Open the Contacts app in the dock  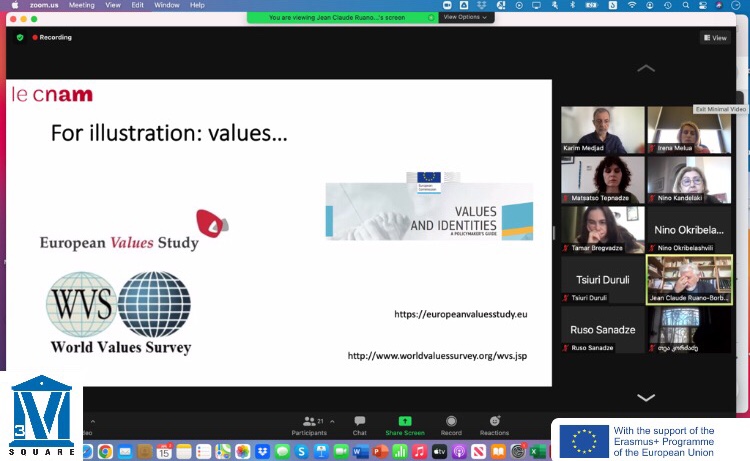pos(144,451)
